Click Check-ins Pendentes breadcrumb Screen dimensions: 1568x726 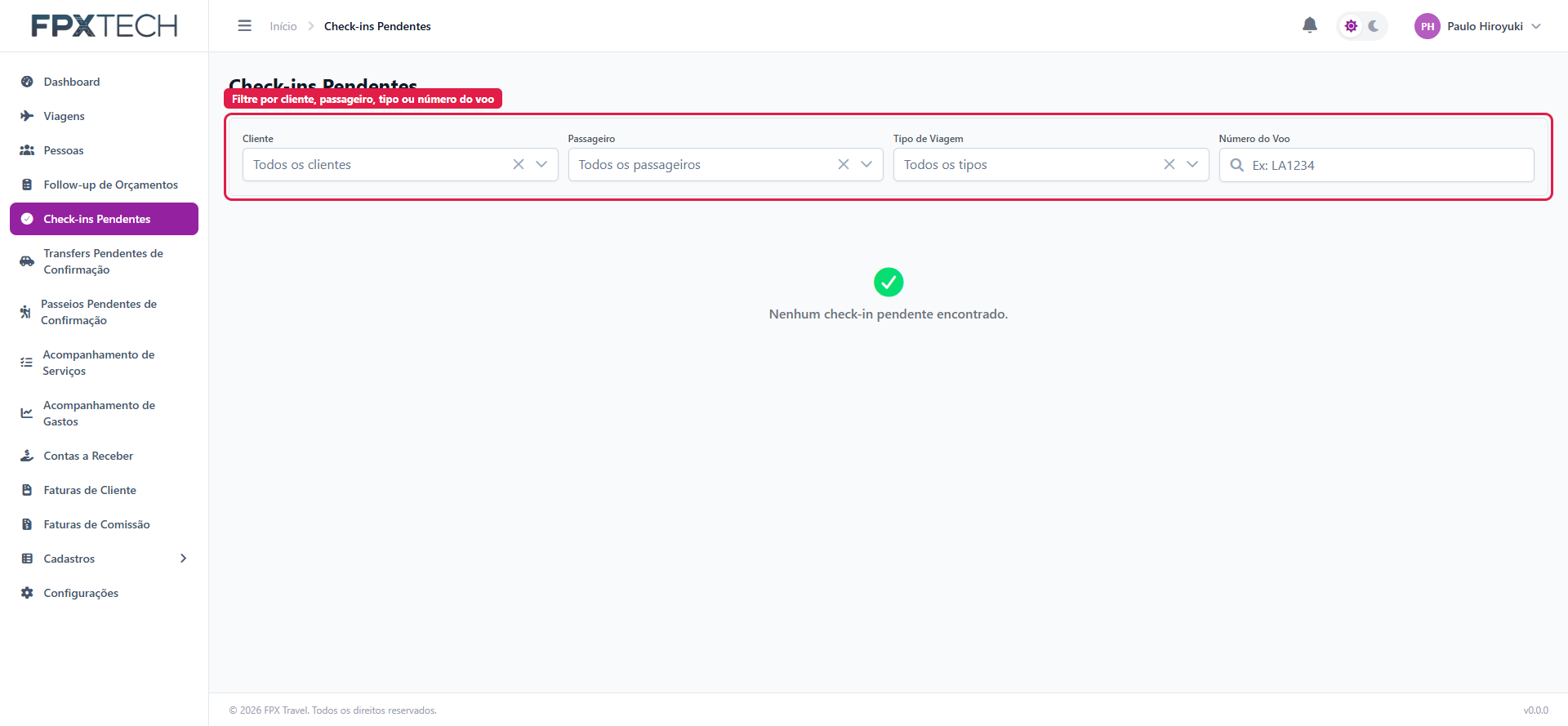377,26
